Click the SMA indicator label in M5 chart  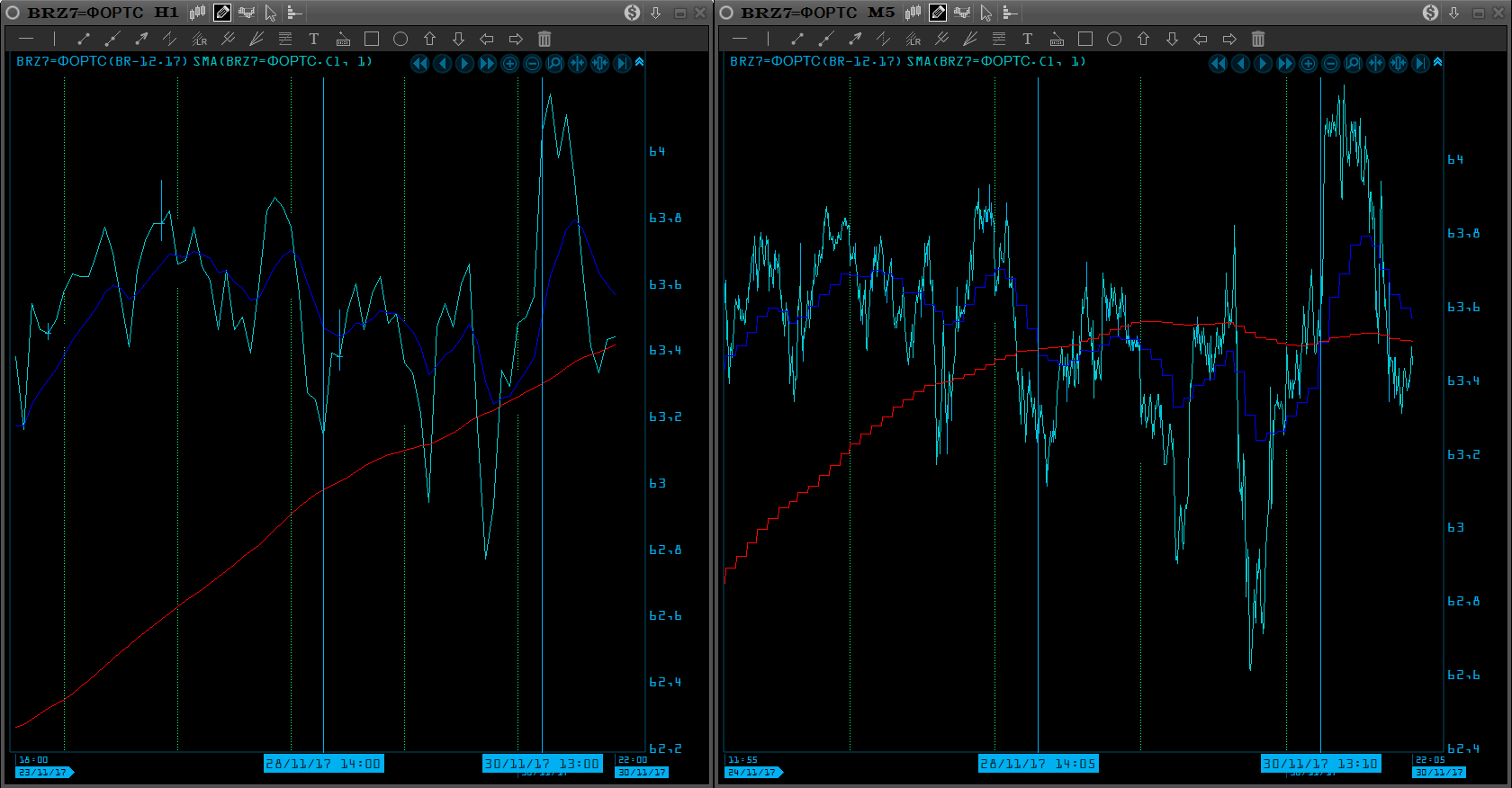995,61
